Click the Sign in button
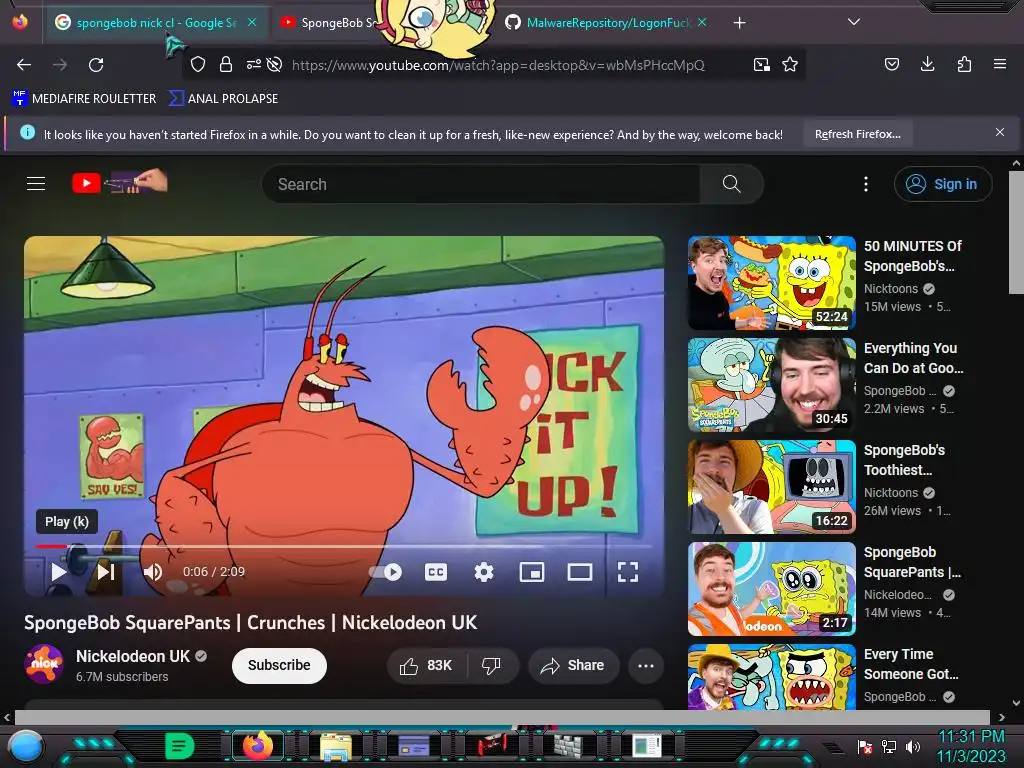 tap(942, 184)
